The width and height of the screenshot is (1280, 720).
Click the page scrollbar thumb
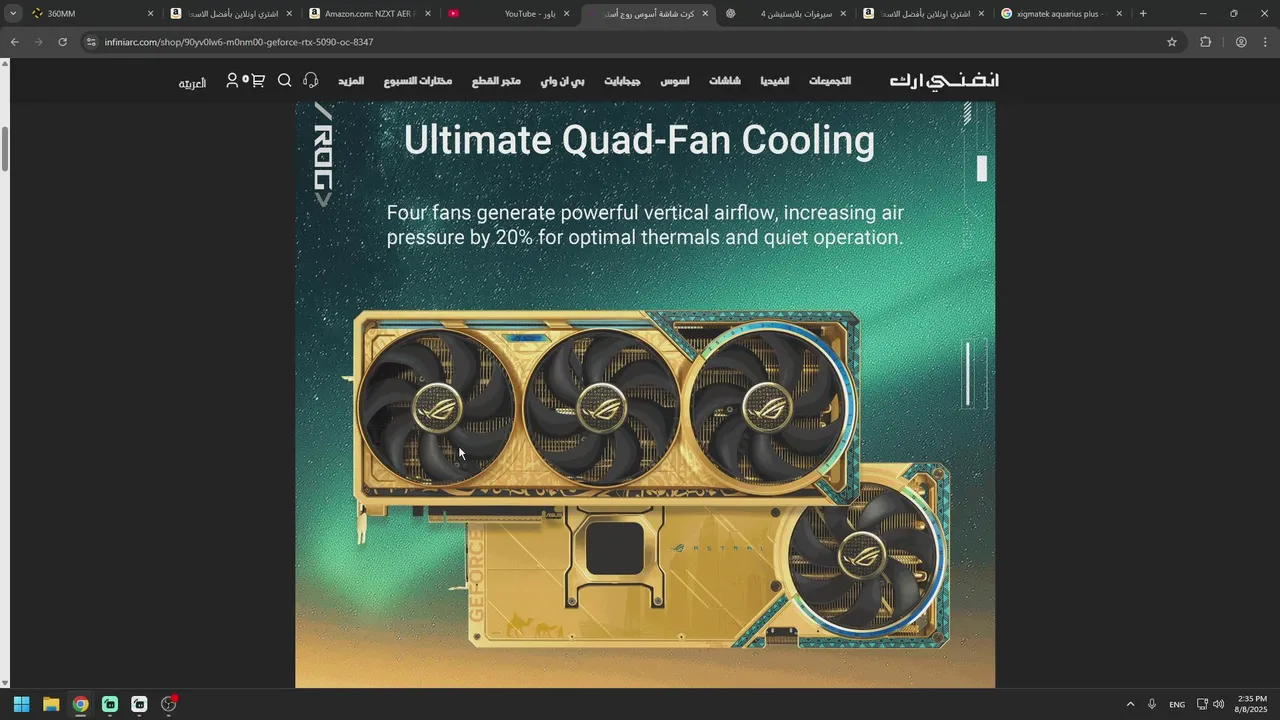coord(5,149)
